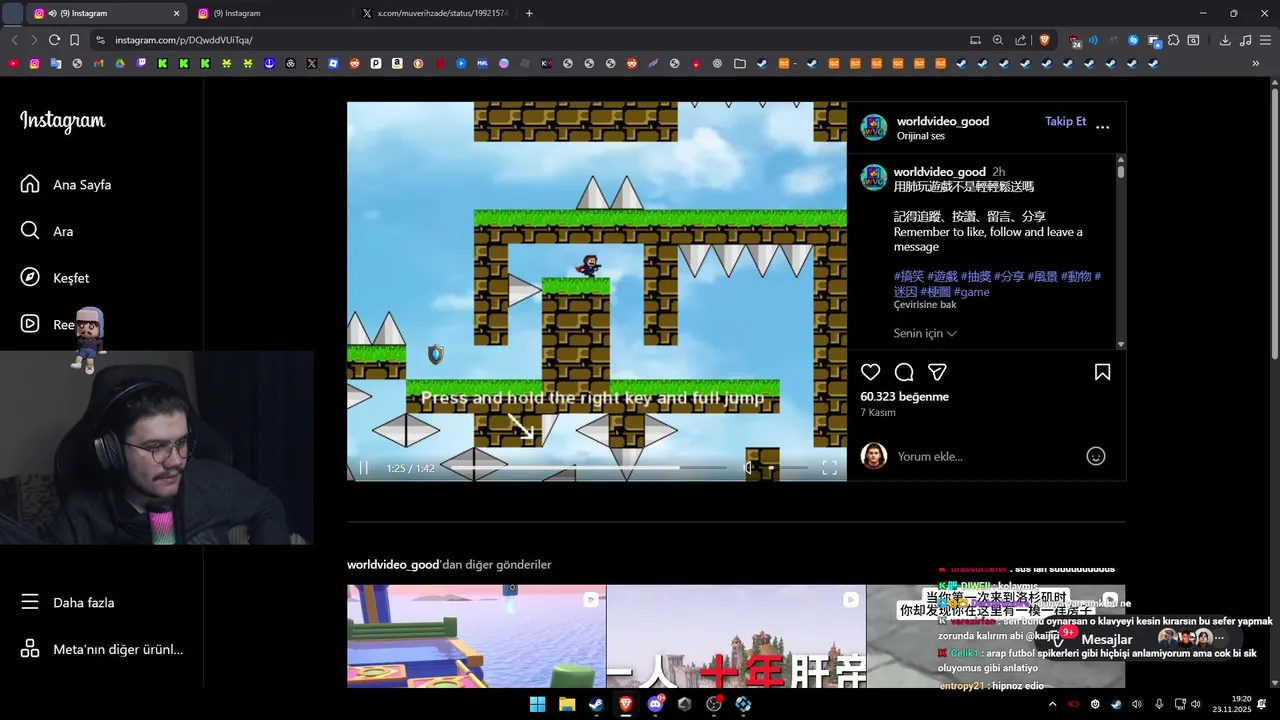The height and width of the screenshot is (720, 1280).
Task: Open Meta'nın diğer ürünleri menu
Action: (101, 649)
